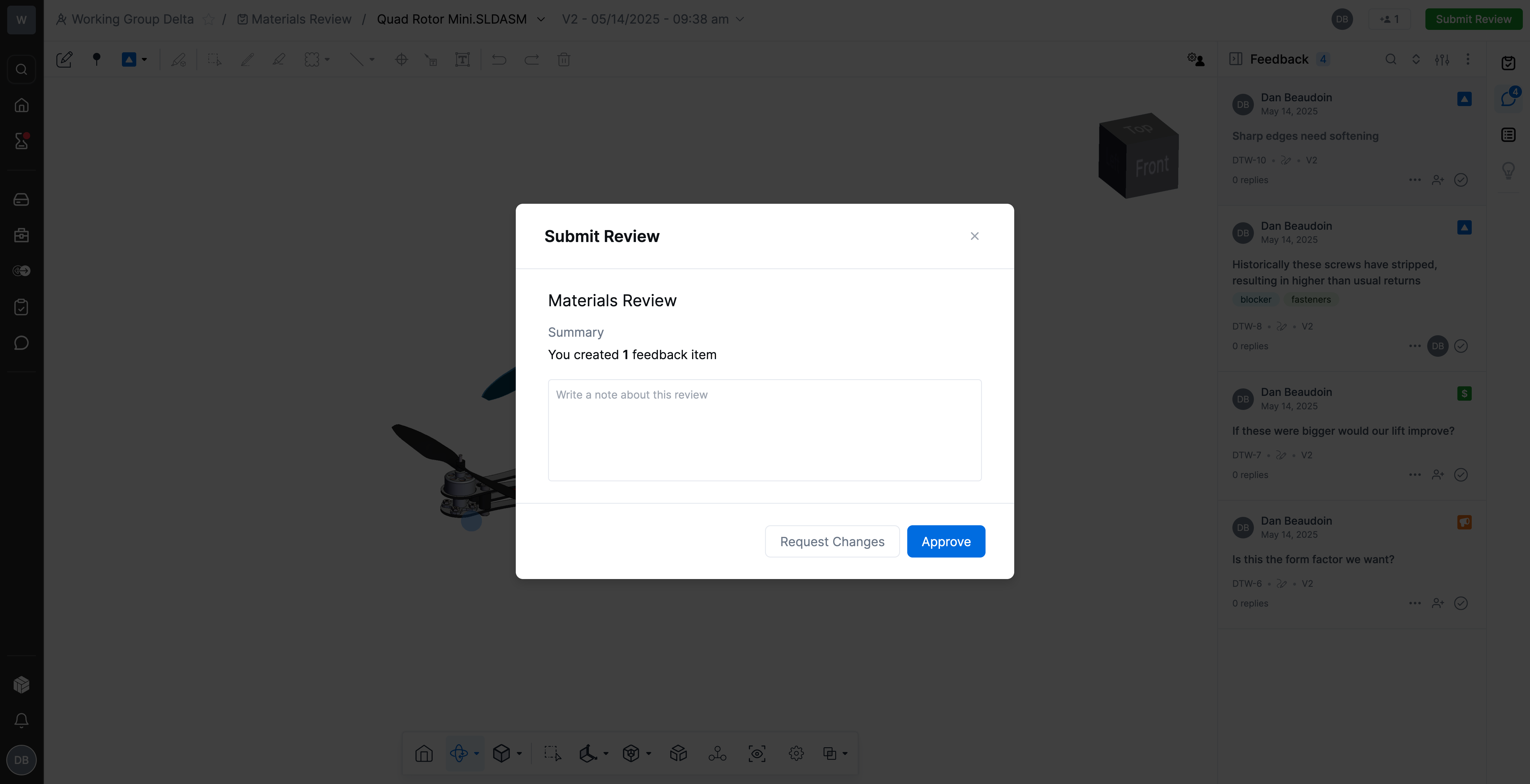The image size is (1530, 784).
Task: Open the review checklist tab on right rail
Action: tap(1508, 63)
